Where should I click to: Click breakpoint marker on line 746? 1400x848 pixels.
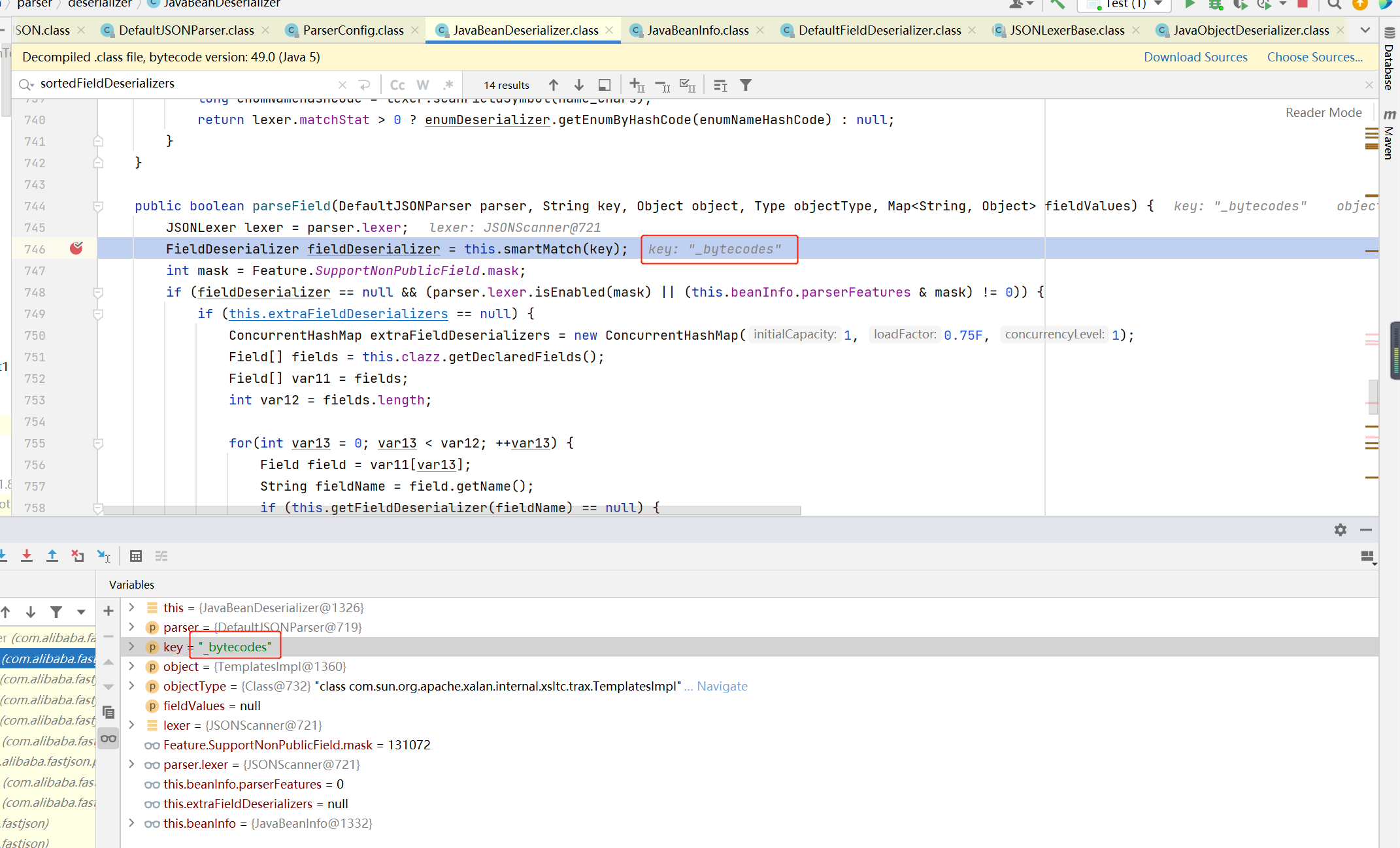(x=76, y=248)
